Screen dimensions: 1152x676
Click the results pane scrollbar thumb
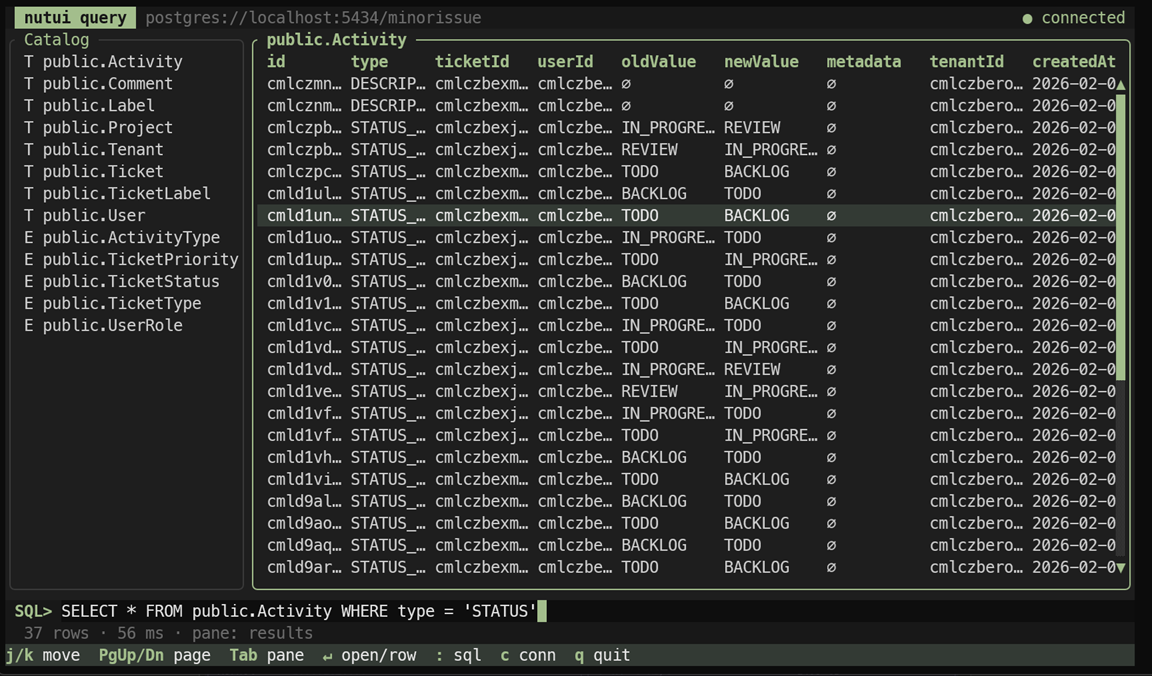pos(1120,237)
